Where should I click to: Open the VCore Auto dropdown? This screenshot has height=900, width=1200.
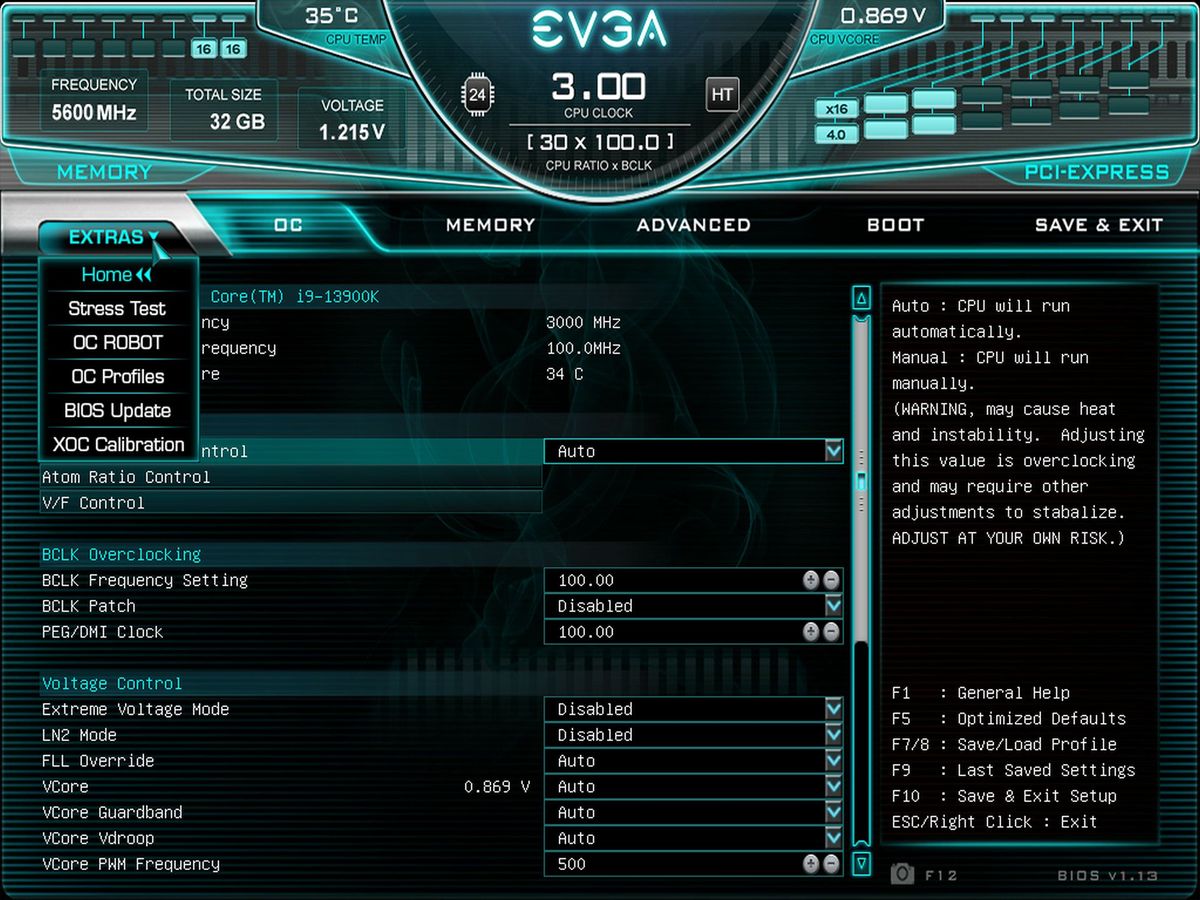pyautogui.click(x=694, y=787)
